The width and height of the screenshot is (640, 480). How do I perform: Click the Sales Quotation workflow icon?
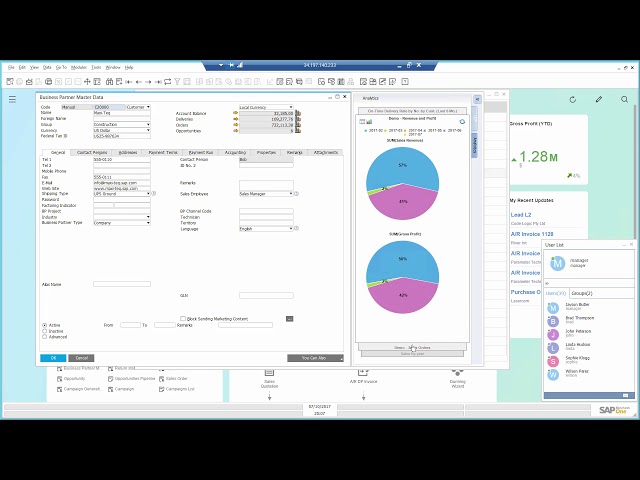pyautogui.click(x=269, y=373)
